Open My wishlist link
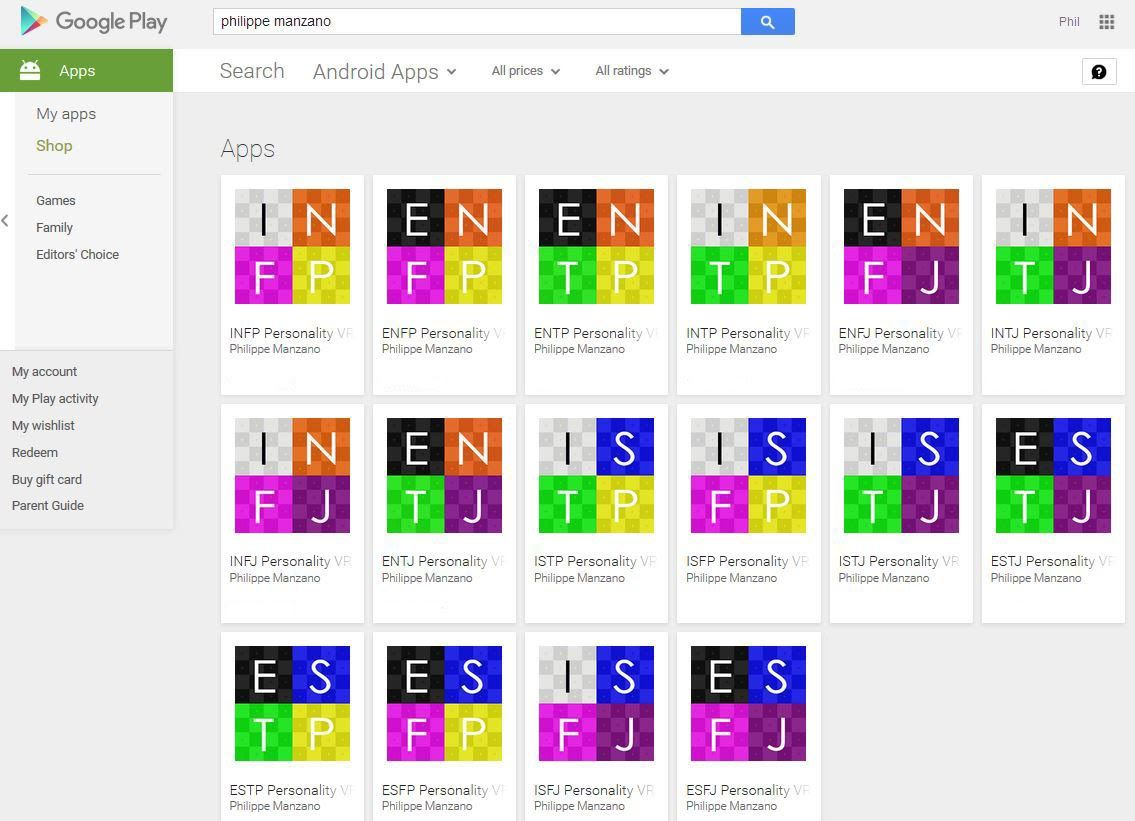The width and height of the screenshot is (1135, 821). click(43, 426)
